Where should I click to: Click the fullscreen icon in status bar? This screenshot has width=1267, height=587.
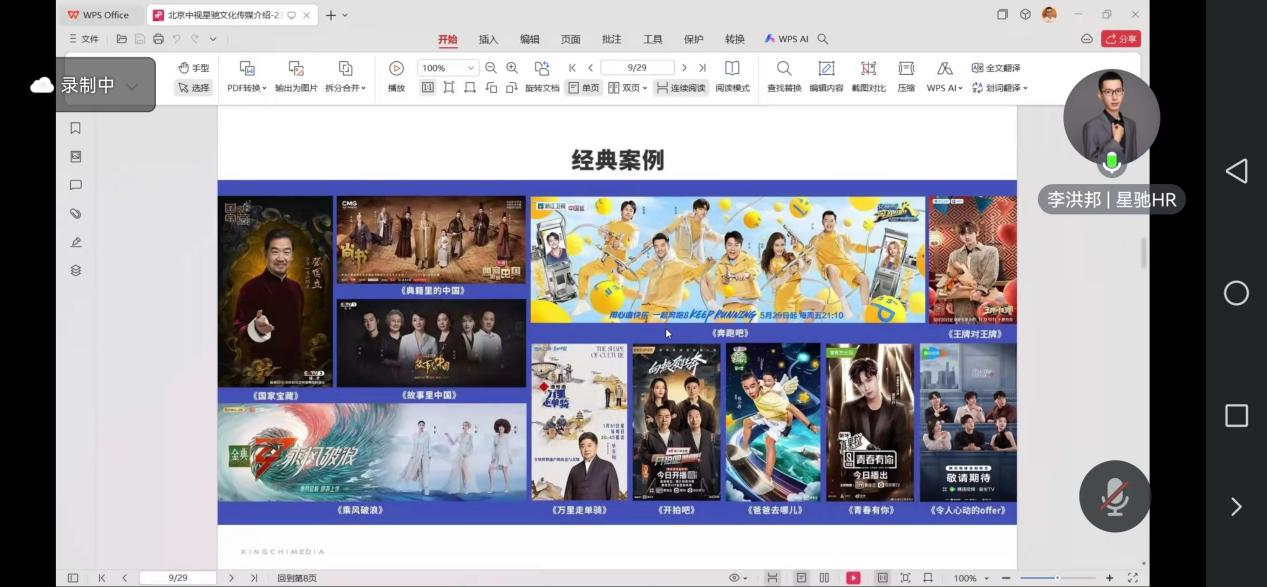1132,578
